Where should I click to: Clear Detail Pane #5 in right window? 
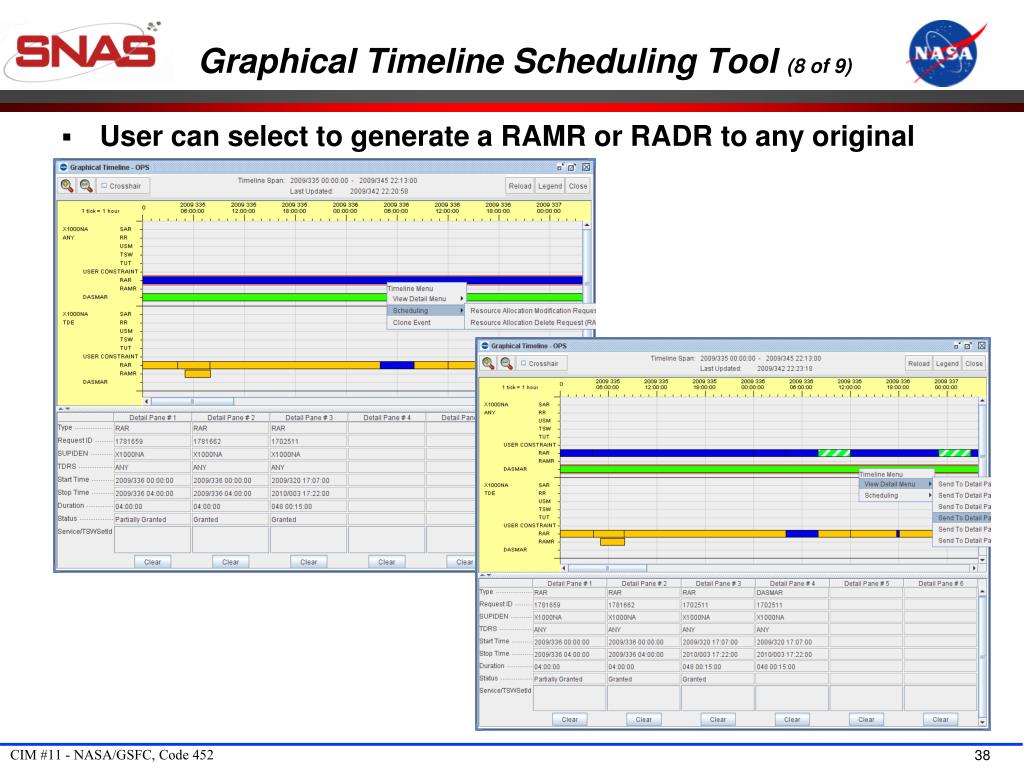coord(866,719)
